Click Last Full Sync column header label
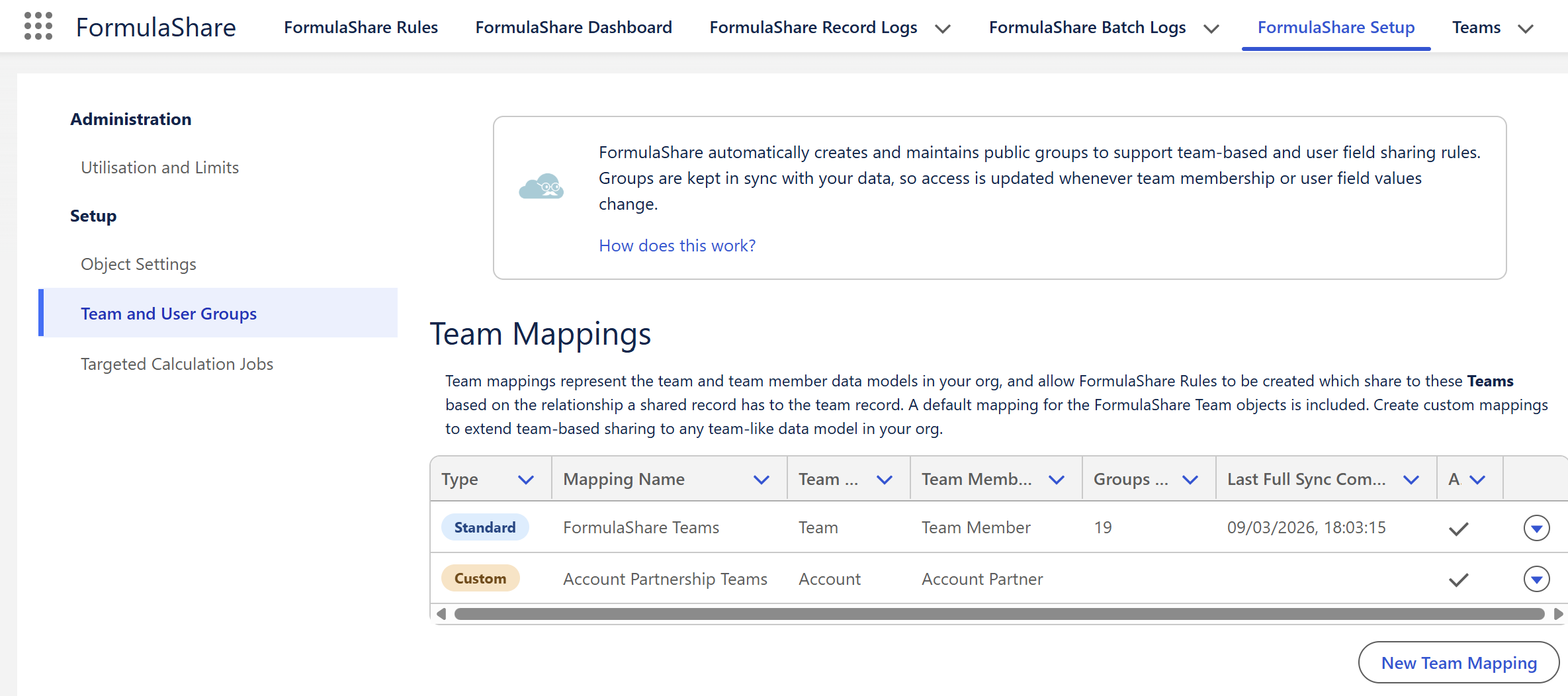Viewport: 1568px width, 696px height. [1307, 480]
